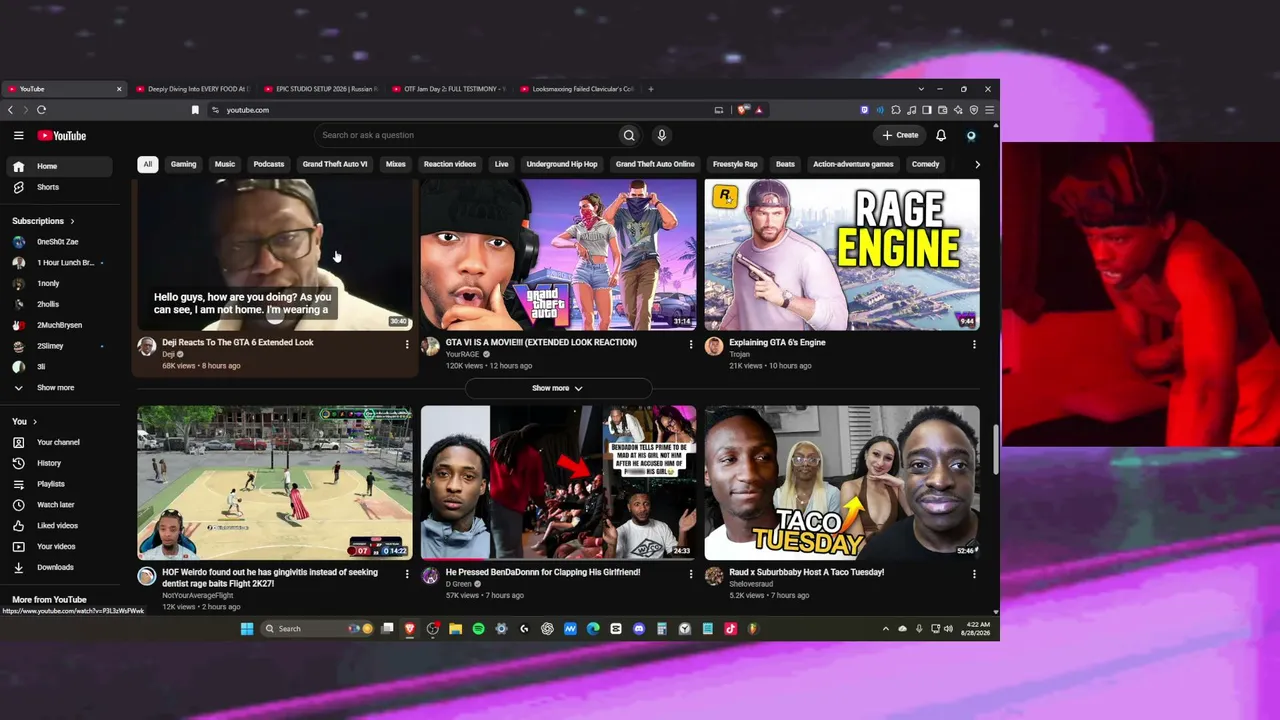Click the search or ask a question field
The height and width of the screenshot is (720, 1280).
(x=466, y=135)
